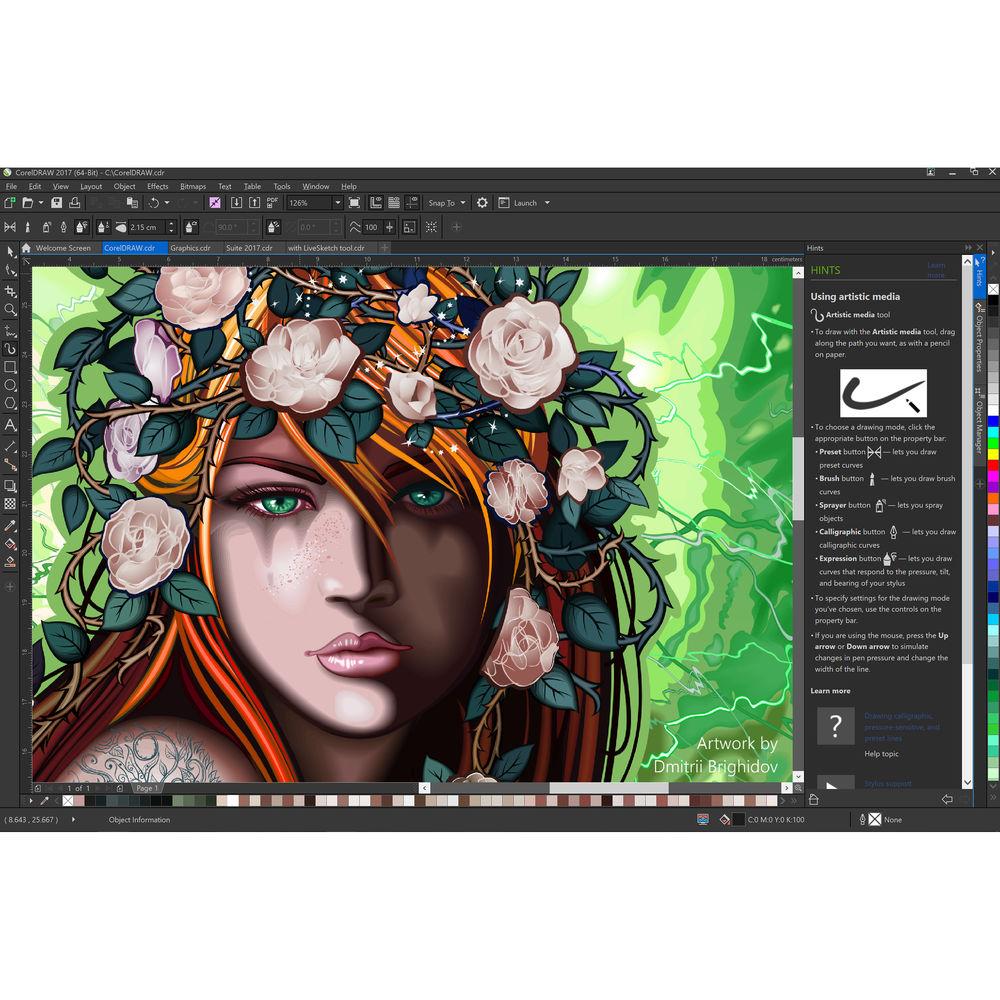
Task: Toggle Calligraphic mode on property bar
Action: coord(64,227)
